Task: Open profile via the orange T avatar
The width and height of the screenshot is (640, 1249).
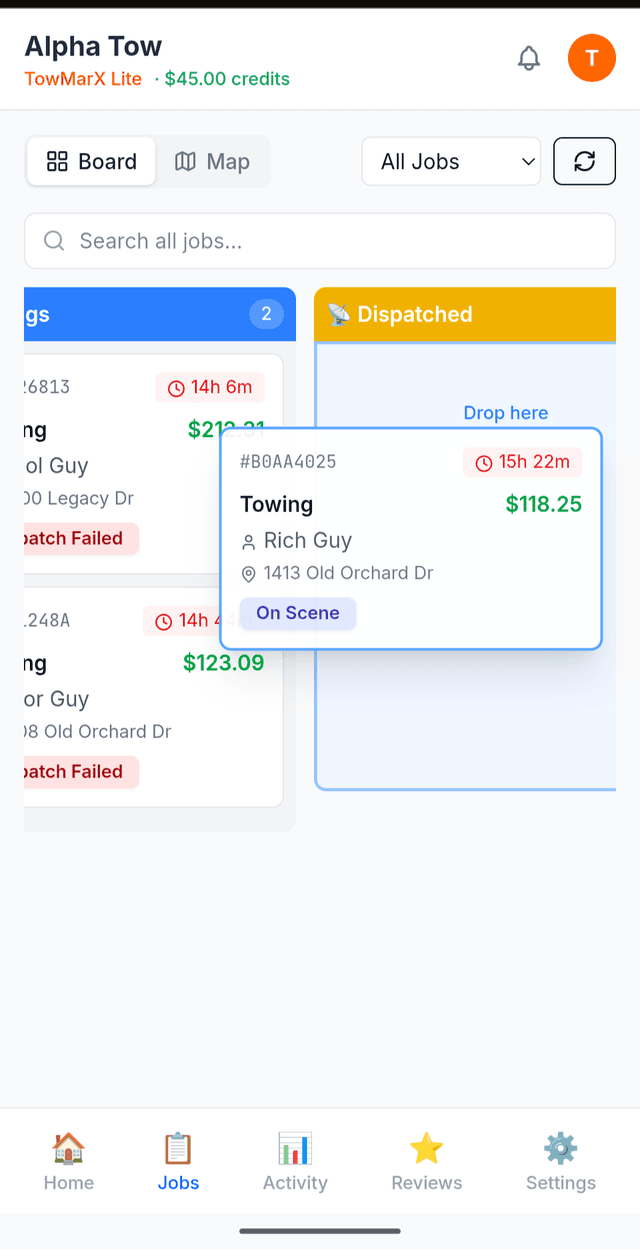Action: pos(592,58)
